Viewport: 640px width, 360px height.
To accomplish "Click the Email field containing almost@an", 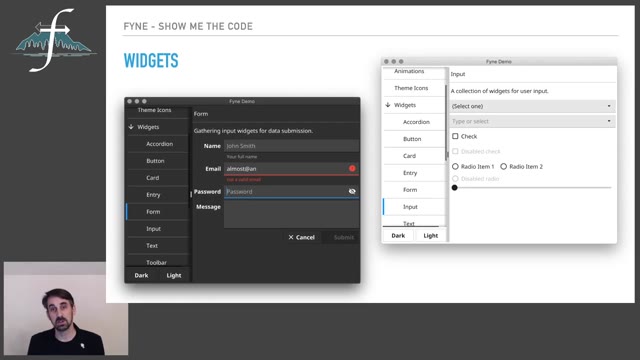I will [x=291, y=169].
